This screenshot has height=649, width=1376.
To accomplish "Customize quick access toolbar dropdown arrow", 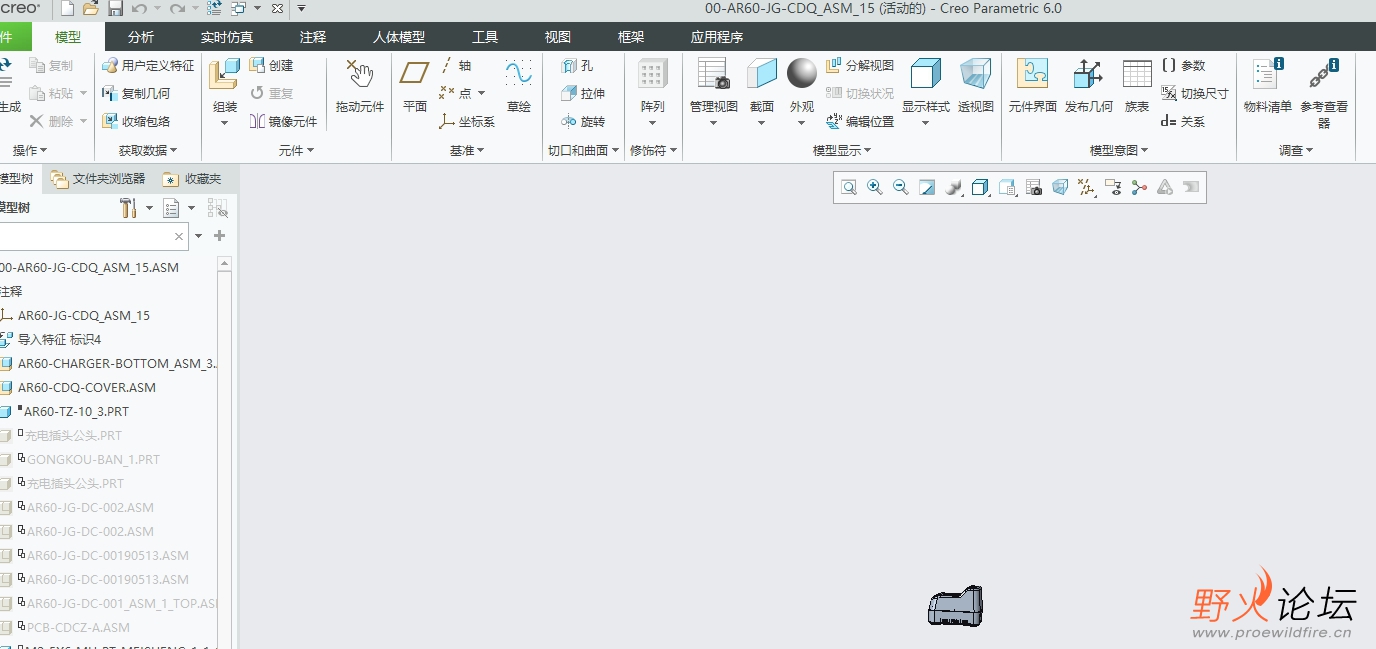I will [x=301, y=9].
